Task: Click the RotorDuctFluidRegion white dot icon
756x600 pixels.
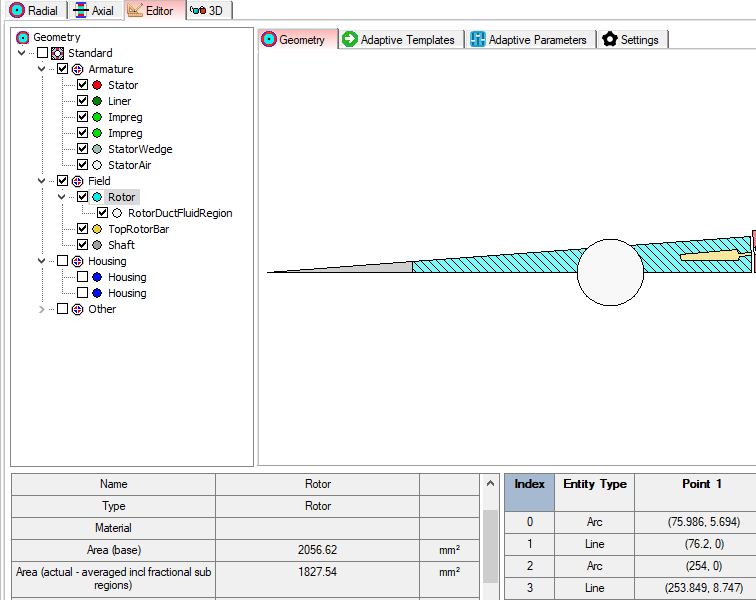Action: click(x=117, y=213)
